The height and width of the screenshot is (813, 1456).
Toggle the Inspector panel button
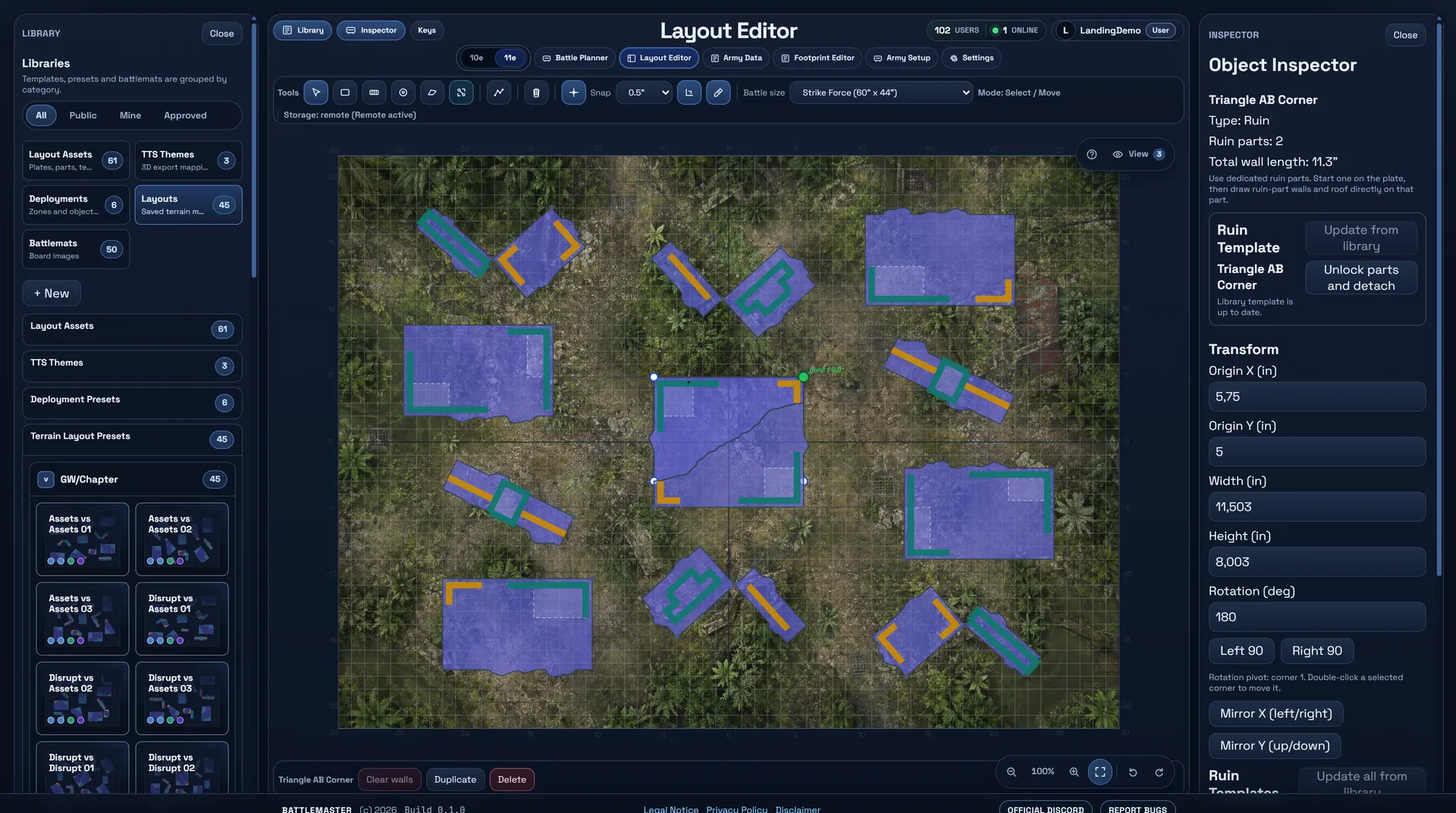click(371, 30)
